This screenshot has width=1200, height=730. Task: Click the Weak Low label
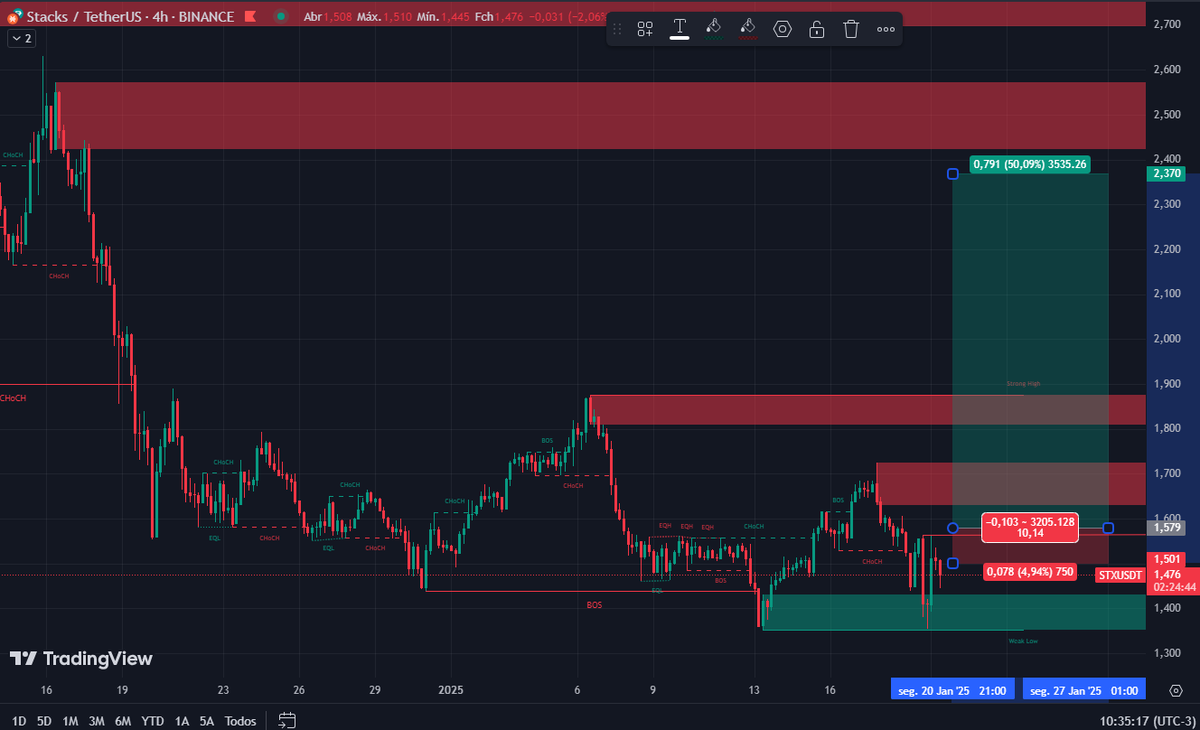tap(1023, 640)
